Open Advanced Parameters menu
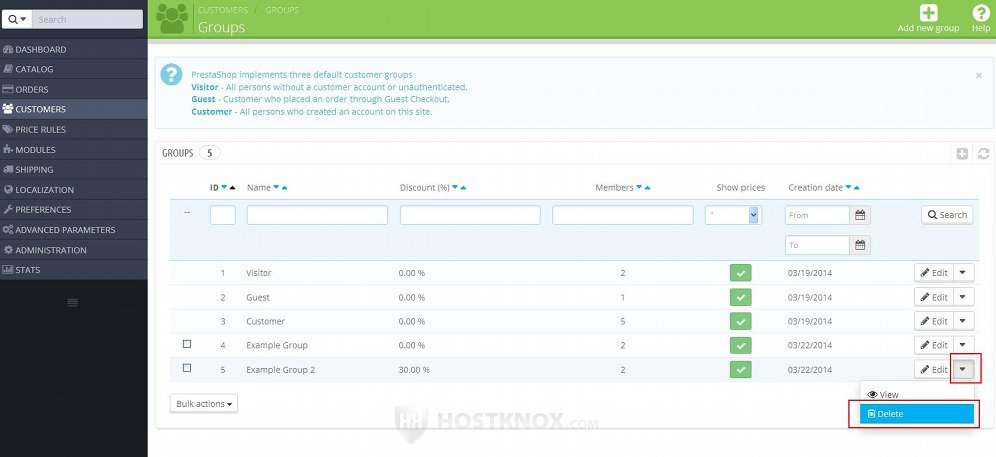Image resolution: width=996 pixels, height=457 pixels. (x=74, y=230)
